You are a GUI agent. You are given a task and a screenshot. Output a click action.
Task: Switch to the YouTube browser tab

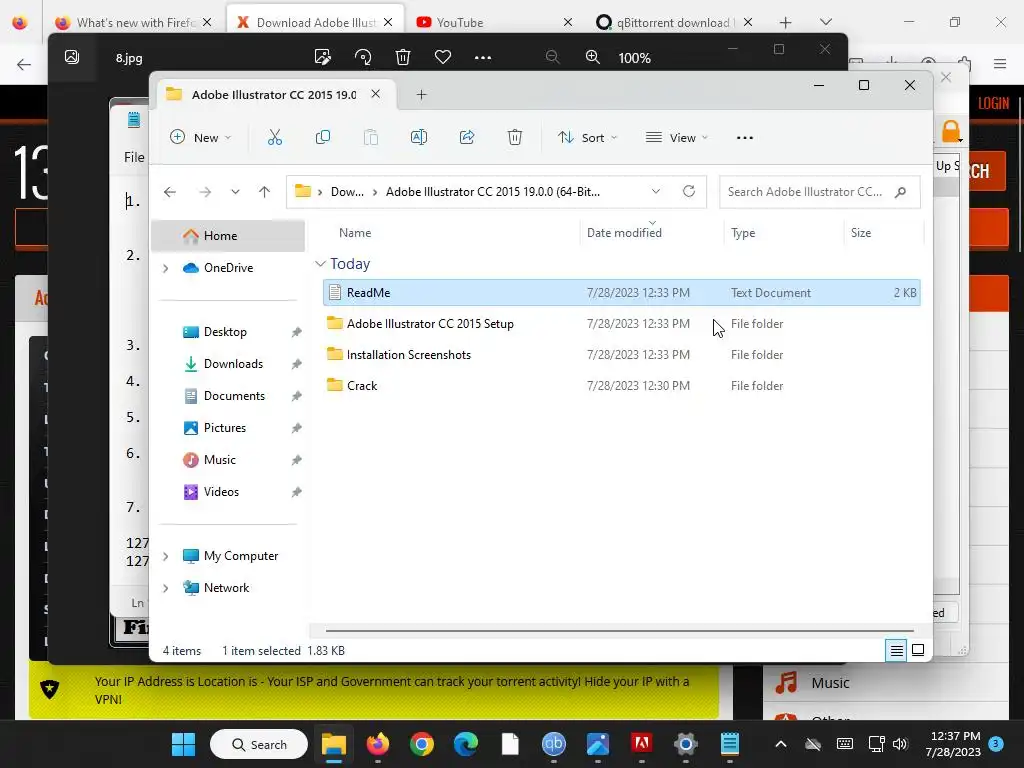coord(493,22)
